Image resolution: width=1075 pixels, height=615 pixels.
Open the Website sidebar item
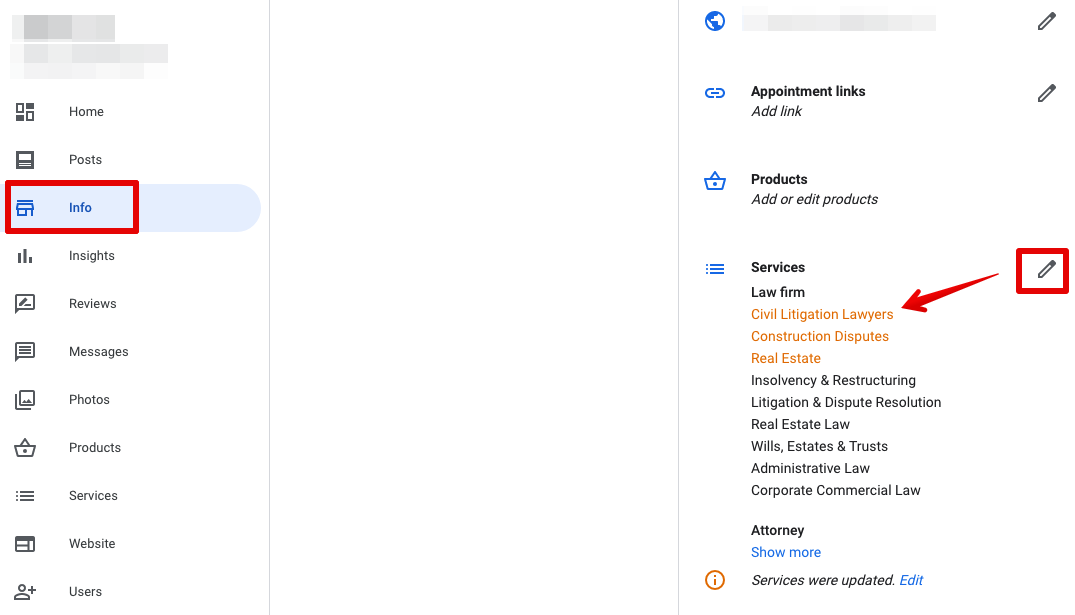click(92, 544)
